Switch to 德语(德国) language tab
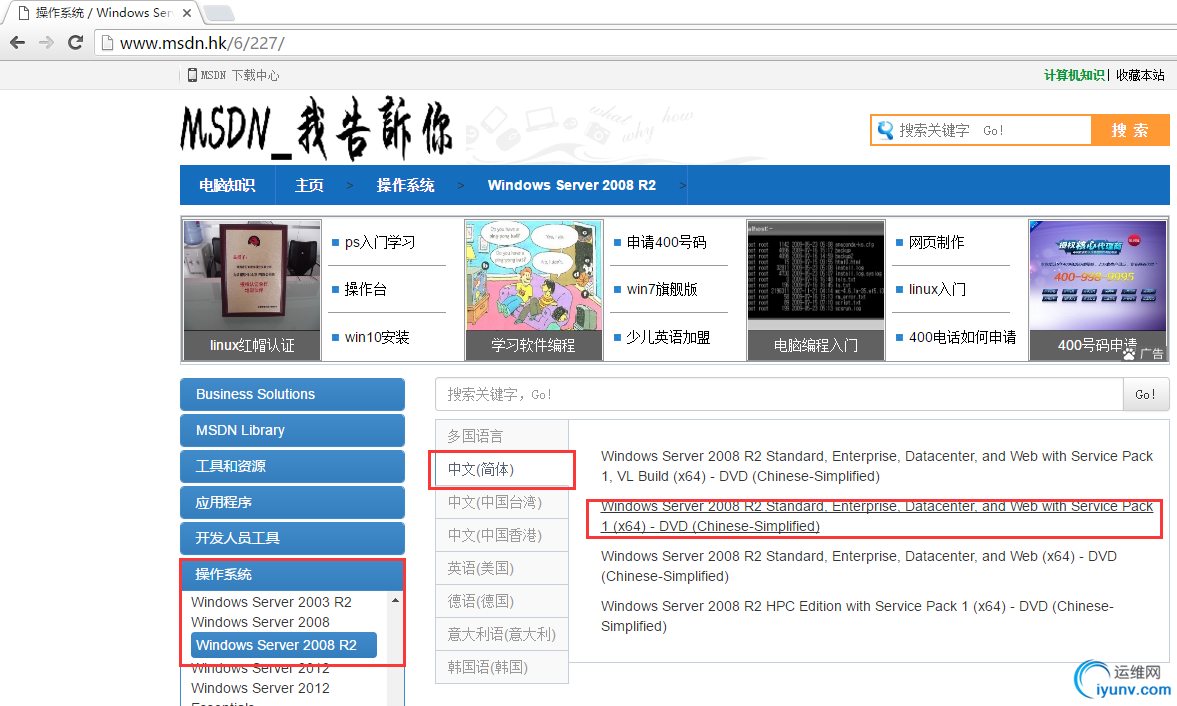The height and width of the screenshot is (706, 1177). click(x=501, y=601)
